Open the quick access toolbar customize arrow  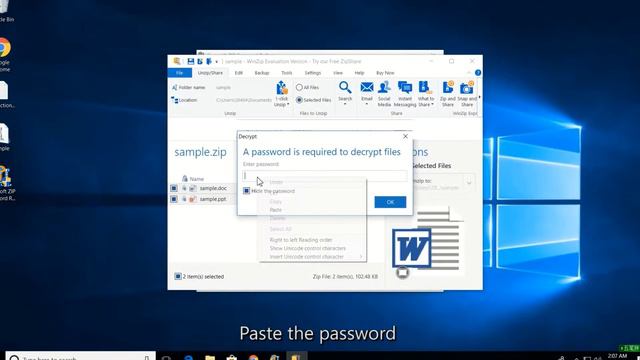[217, 62]
